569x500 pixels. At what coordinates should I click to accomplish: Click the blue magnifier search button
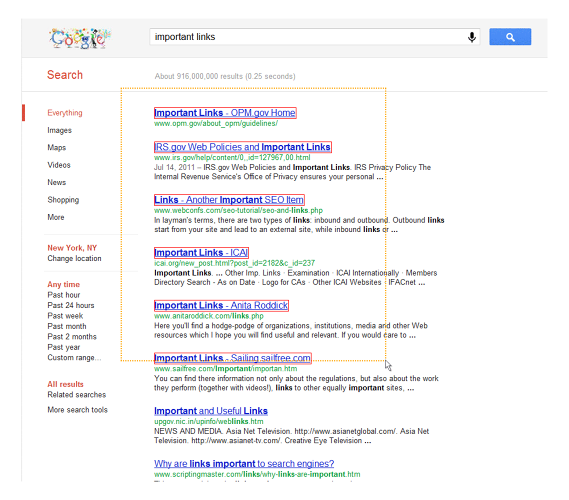point(510,37)
